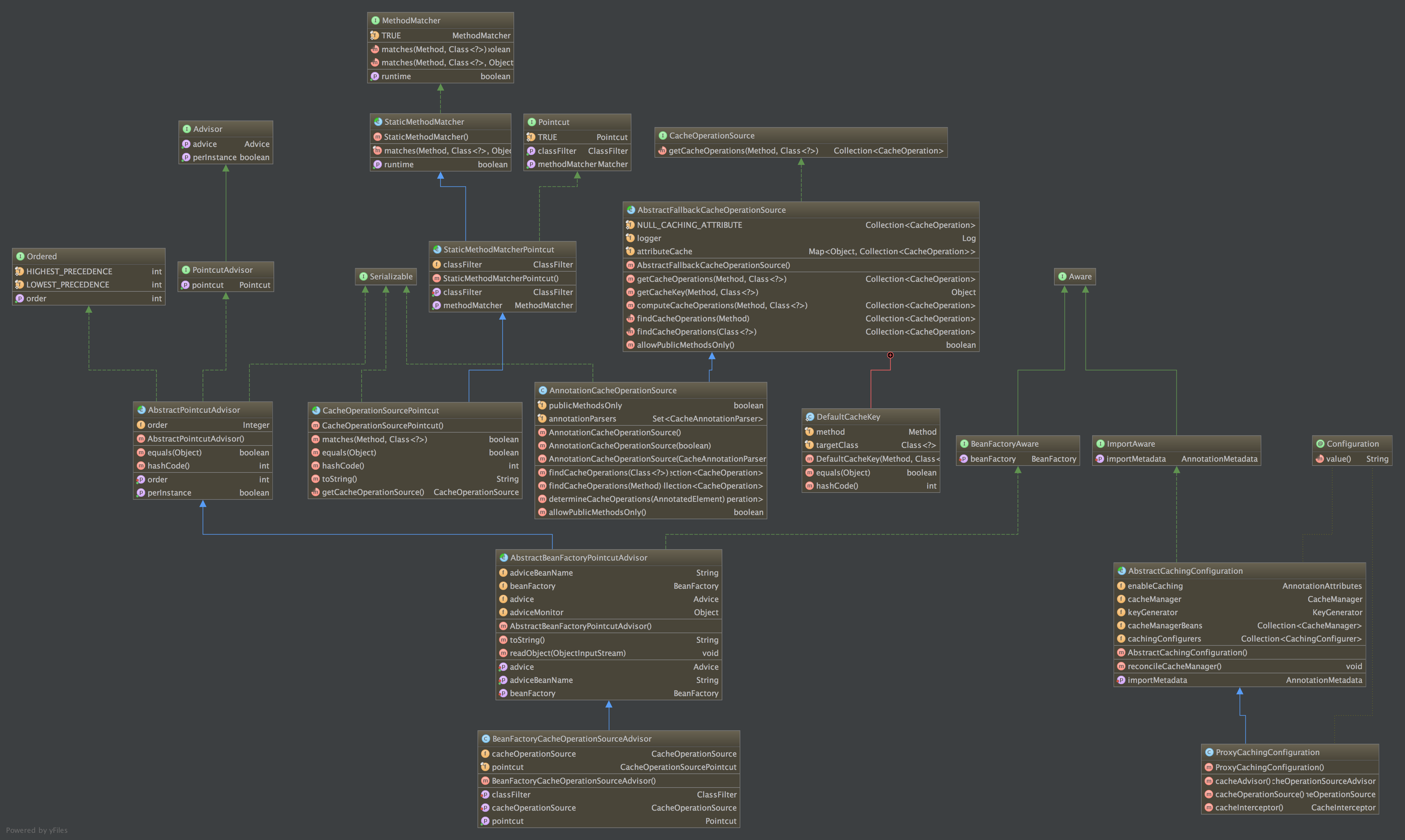
Task: Select determineCacheOperations(AnnotatedElement) row
Action: [650, 499]
